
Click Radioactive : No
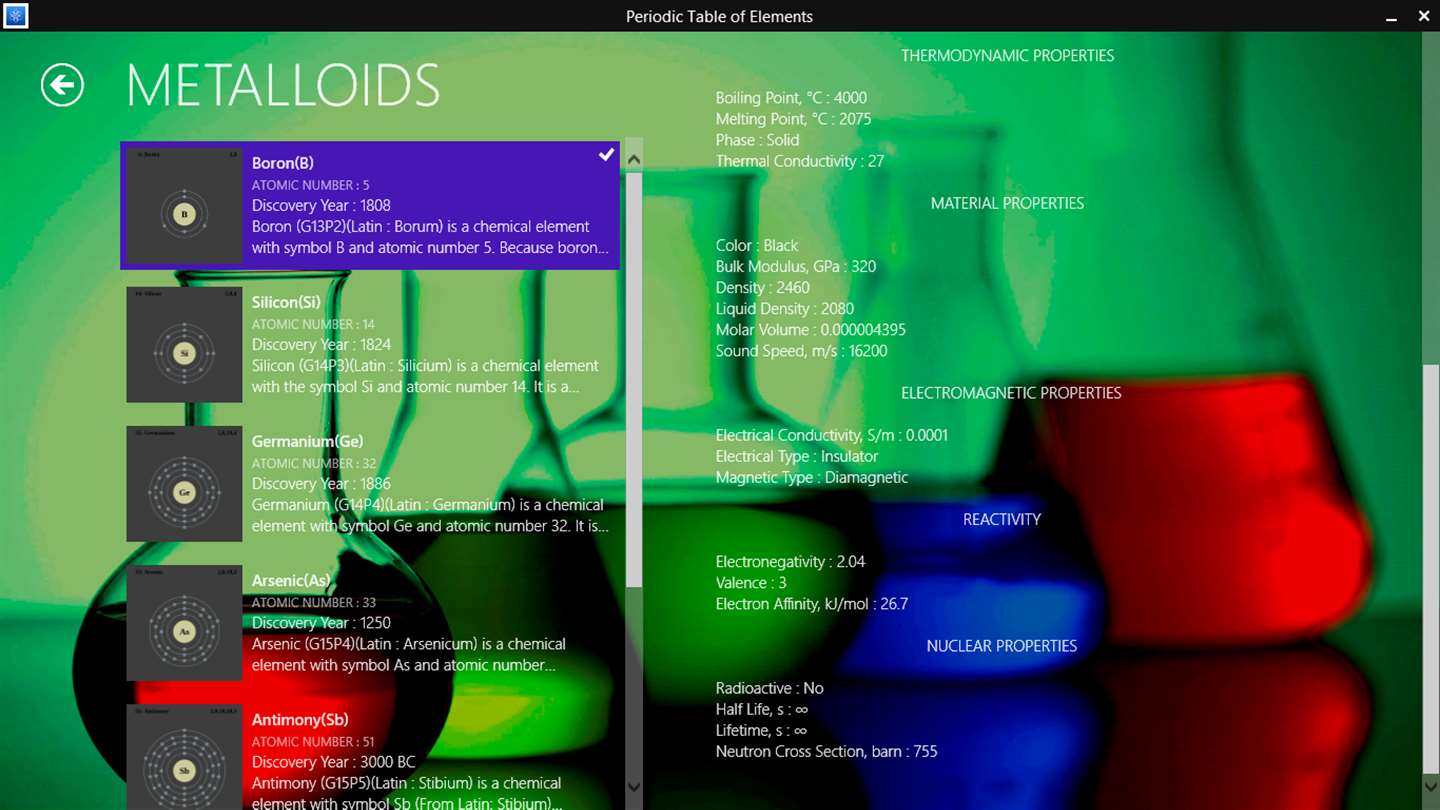(770, 688)
